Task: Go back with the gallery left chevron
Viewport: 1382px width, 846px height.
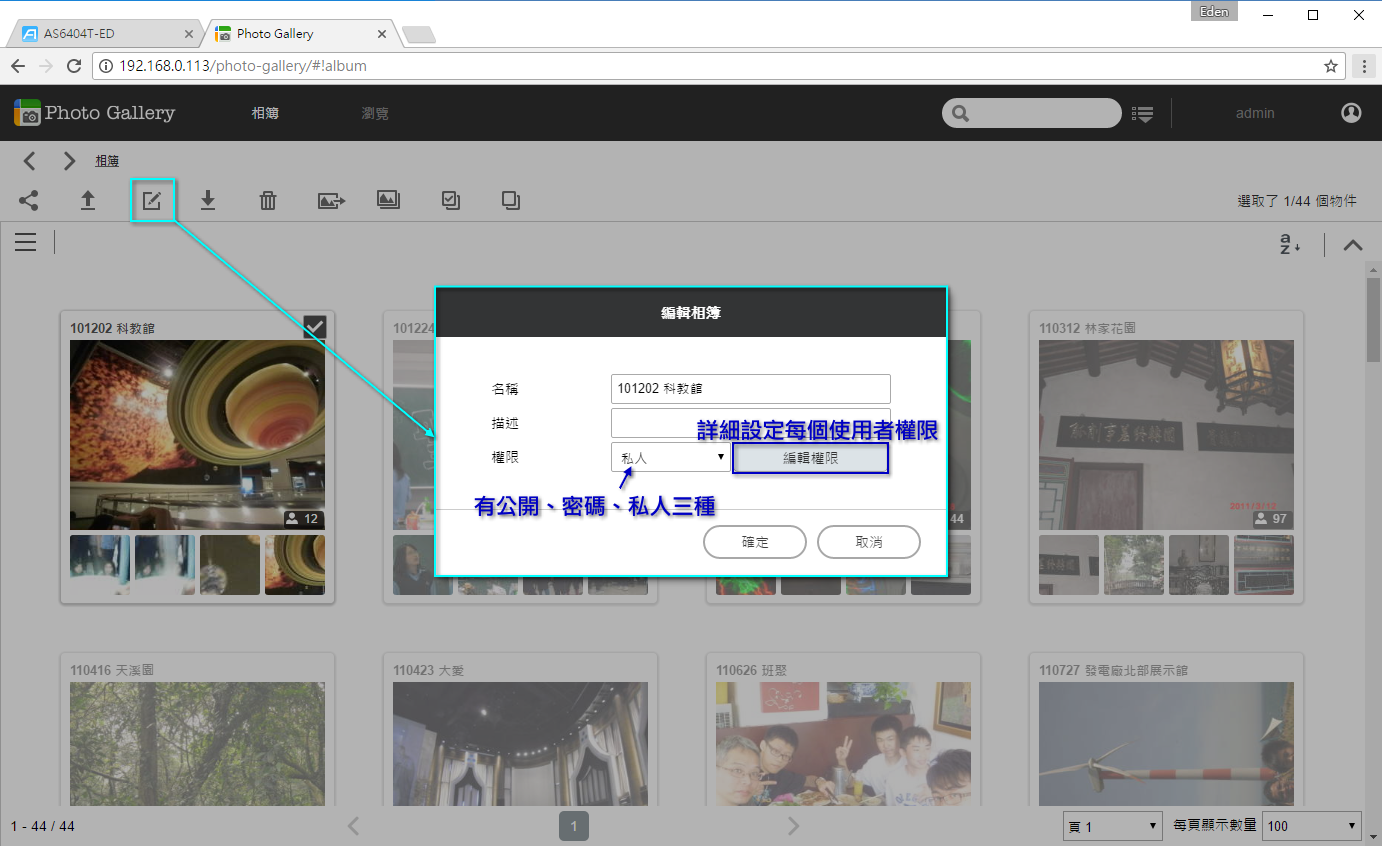Action: (x=30, y=160)
